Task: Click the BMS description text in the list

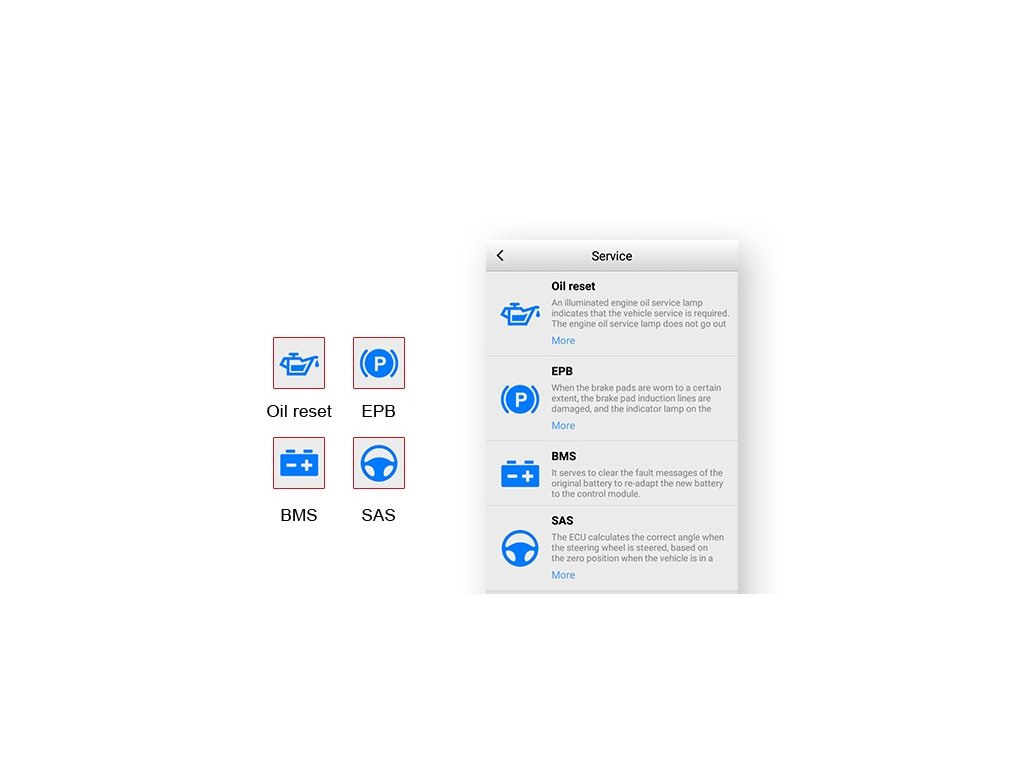Action: (637, 484)
